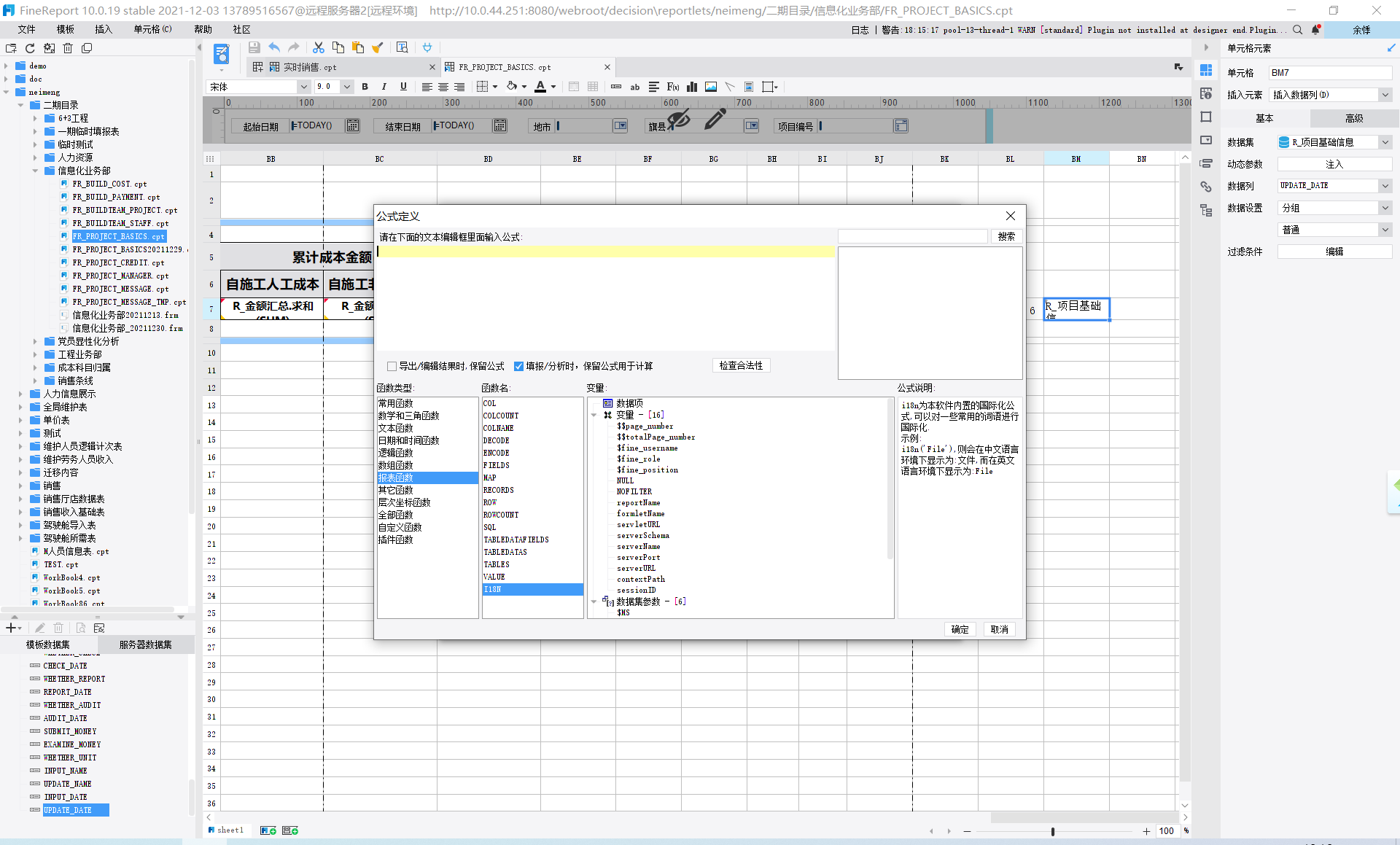Select FR_PROJECT_MANAGER.cpt in file tree
Viewport: 1400px width, 845px height.
click(x=120, y=276)
